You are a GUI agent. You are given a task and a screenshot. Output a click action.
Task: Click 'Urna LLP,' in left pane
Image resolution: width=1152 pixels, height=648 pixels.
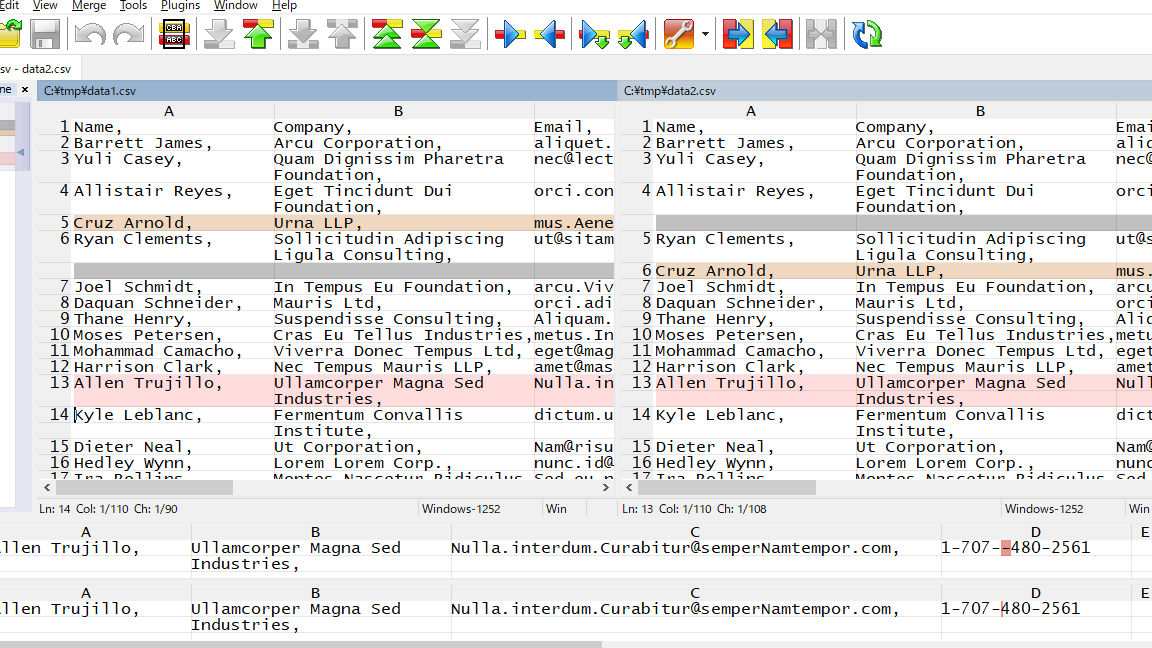pos(318,223)
